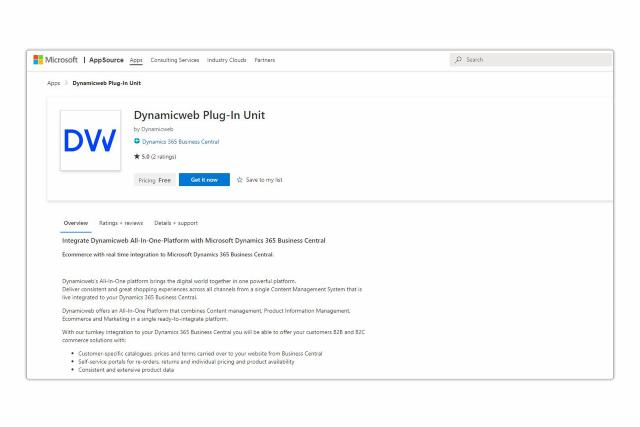
Task: Click Save to my list
Action: (264, 180)
